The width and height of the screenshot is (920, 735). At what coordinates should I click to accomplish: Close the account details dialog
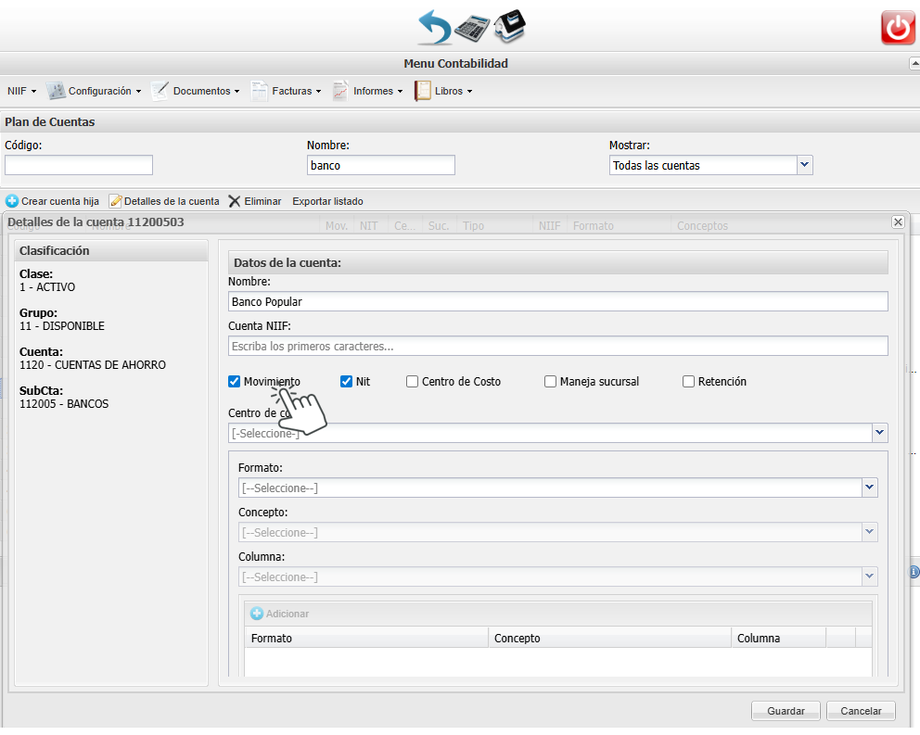(x=897, y=222)
